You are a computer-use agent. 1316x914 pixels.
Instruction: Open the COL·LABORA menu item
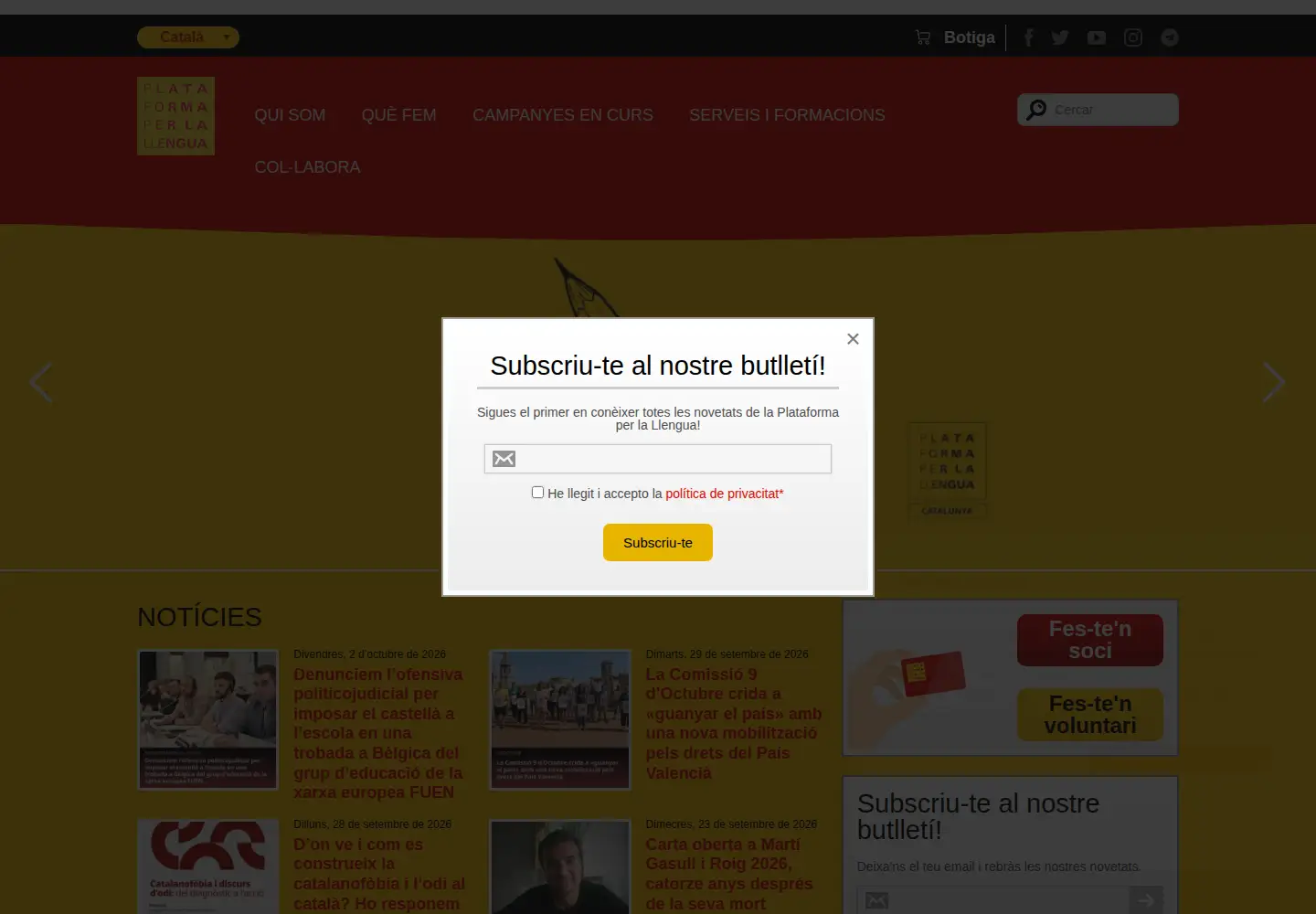coord(308,167)
